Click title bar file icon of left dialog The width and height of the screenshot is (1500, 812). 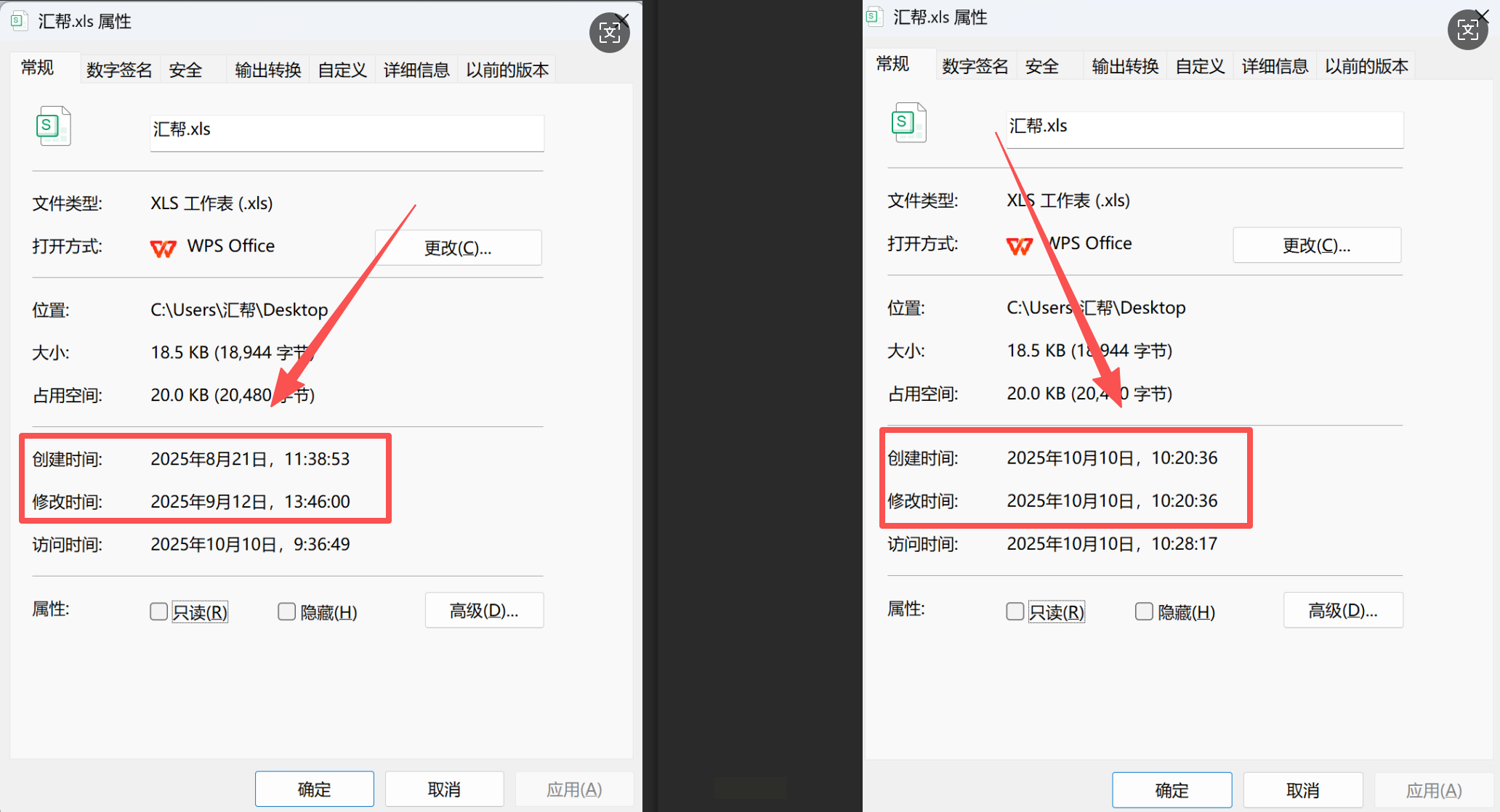coord(19,21)
